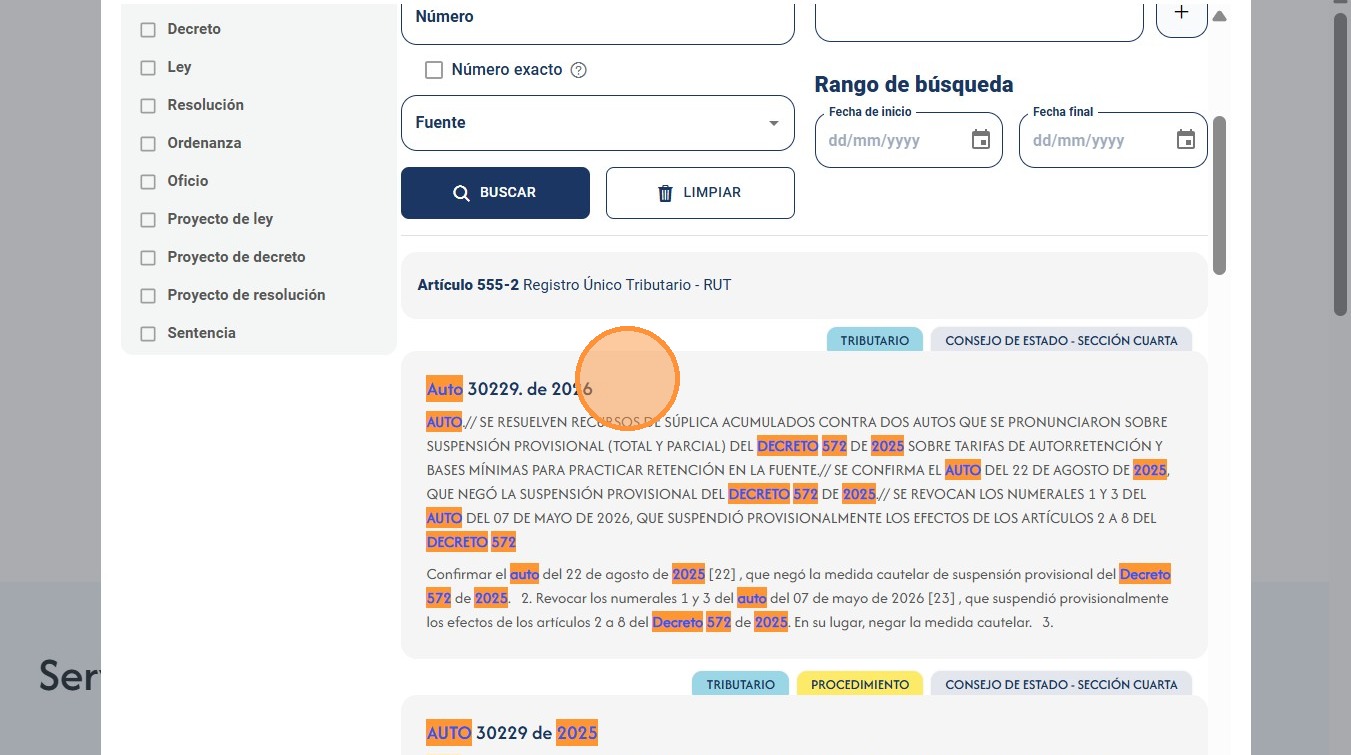Image resolution: width=1351 pixels, height=755 pixels.
Task: Open Artículo 555-2 Registro Único Tributario
Action: (x=574, y=285)
